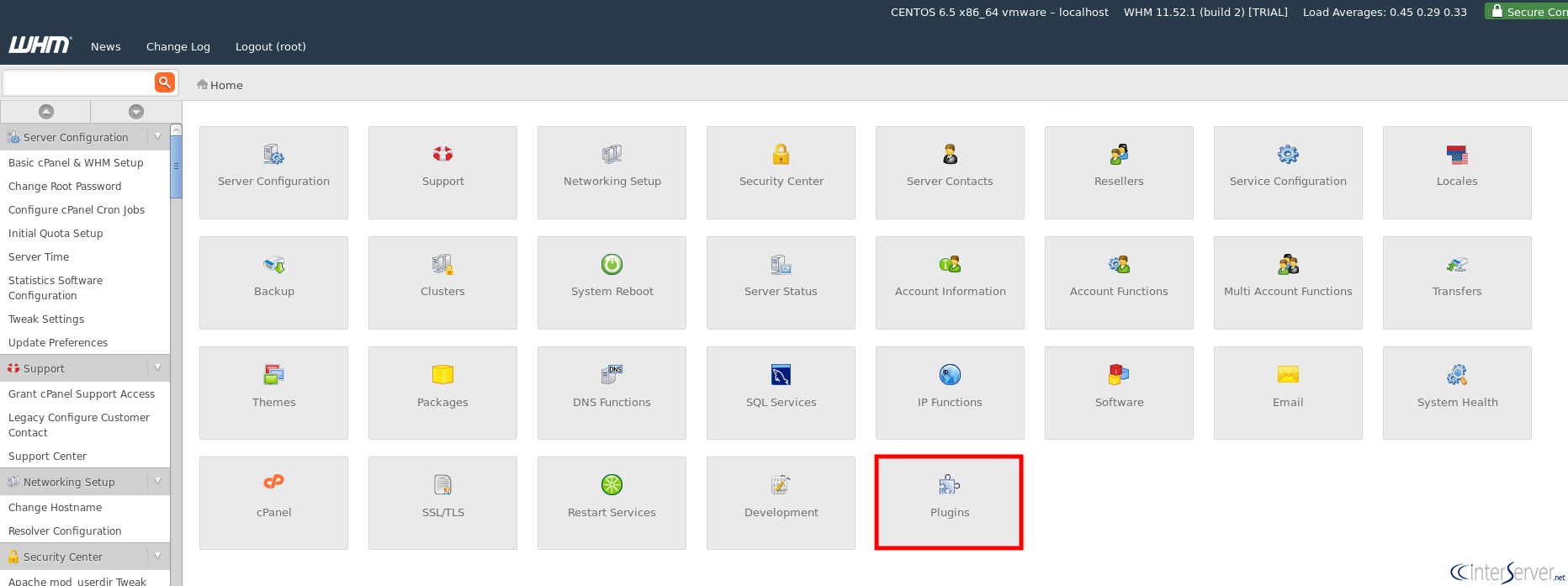
Task: Open the System Reboot power tile
Action: click(612, 282)
